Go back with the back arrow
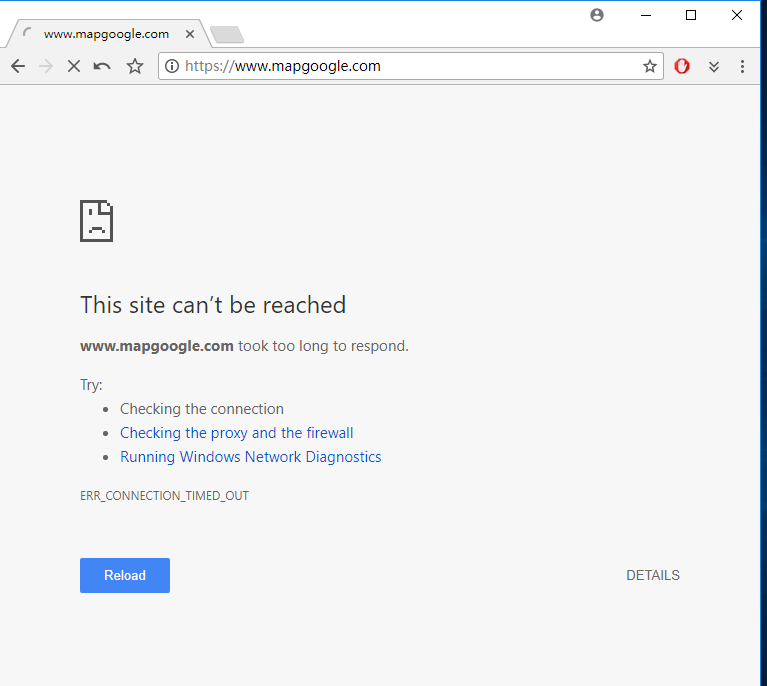The width and height of the screenshot is (767, 686). click(18, 66)
